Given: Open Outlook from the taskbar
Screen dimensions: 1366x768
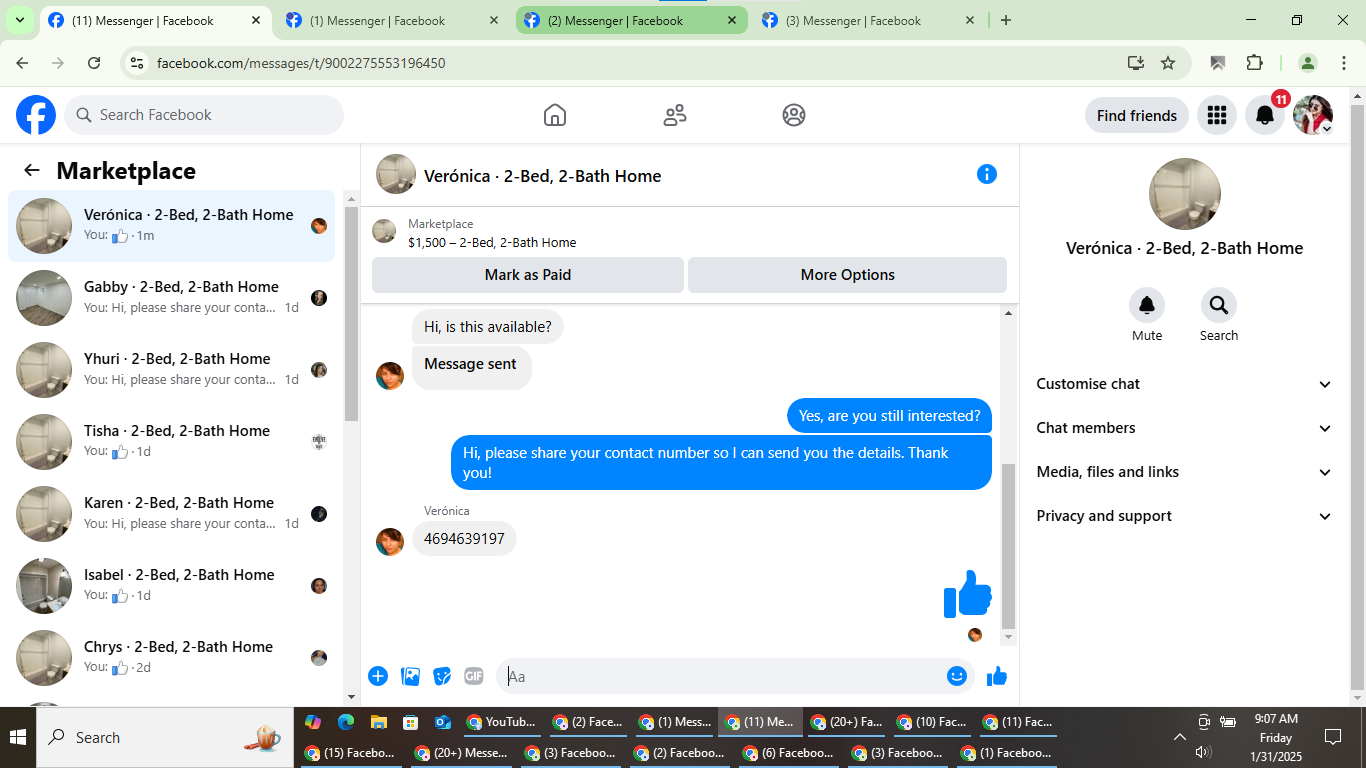Looking at the screenshot, I should [442, 722].
